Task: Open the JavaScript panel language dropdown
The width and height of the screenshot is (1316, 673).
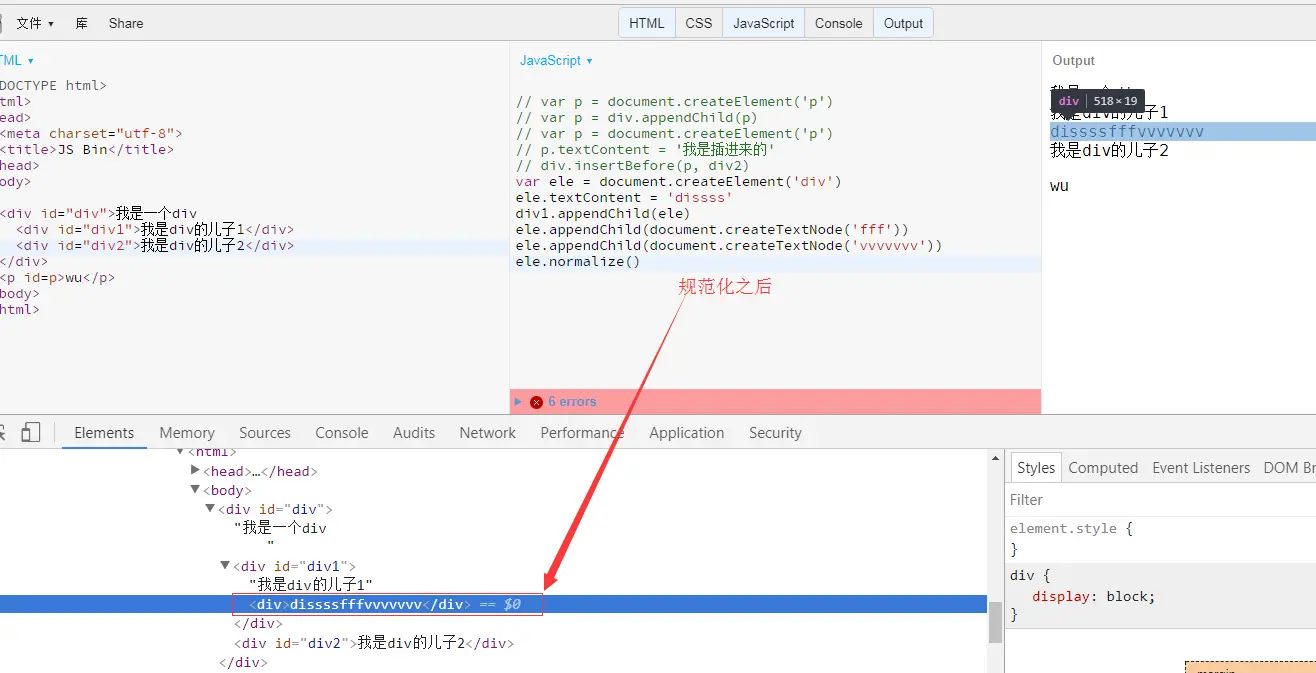Action: point(556,61)
